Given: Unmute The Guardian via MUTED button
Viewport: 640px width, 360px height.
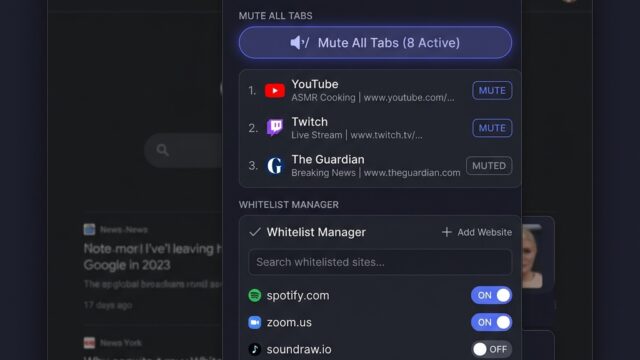Looking at the screenshot, I should point(489,166).
